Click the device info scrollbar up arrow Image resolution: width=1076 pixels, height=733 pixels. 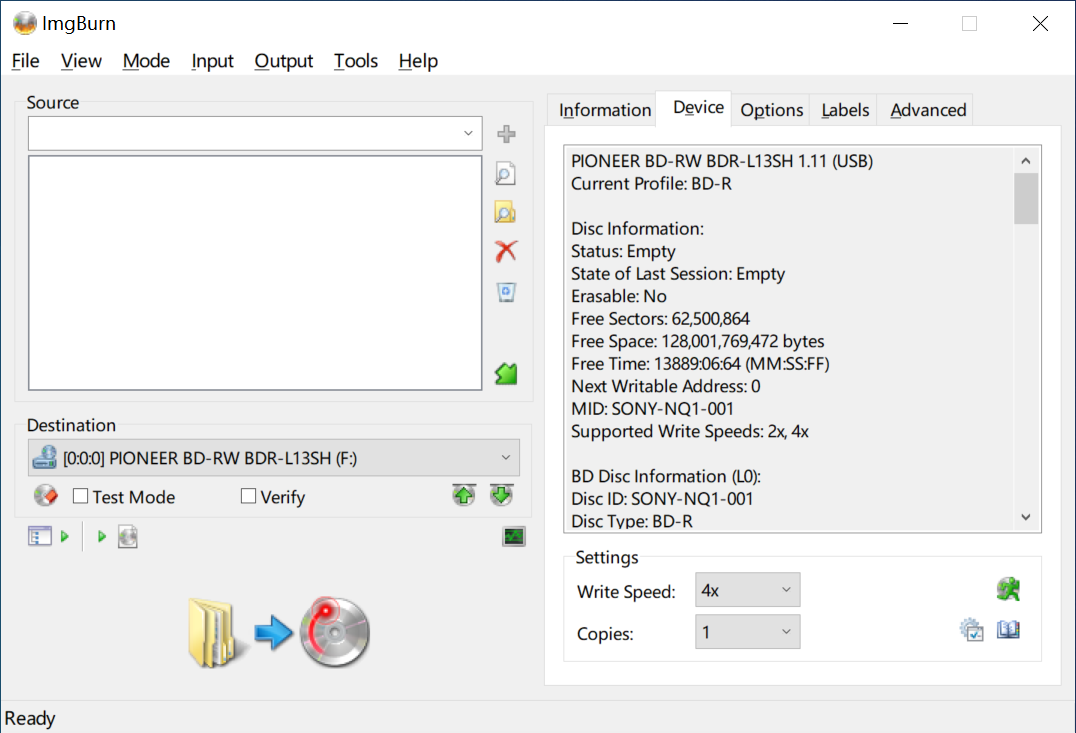point(1026,161)
